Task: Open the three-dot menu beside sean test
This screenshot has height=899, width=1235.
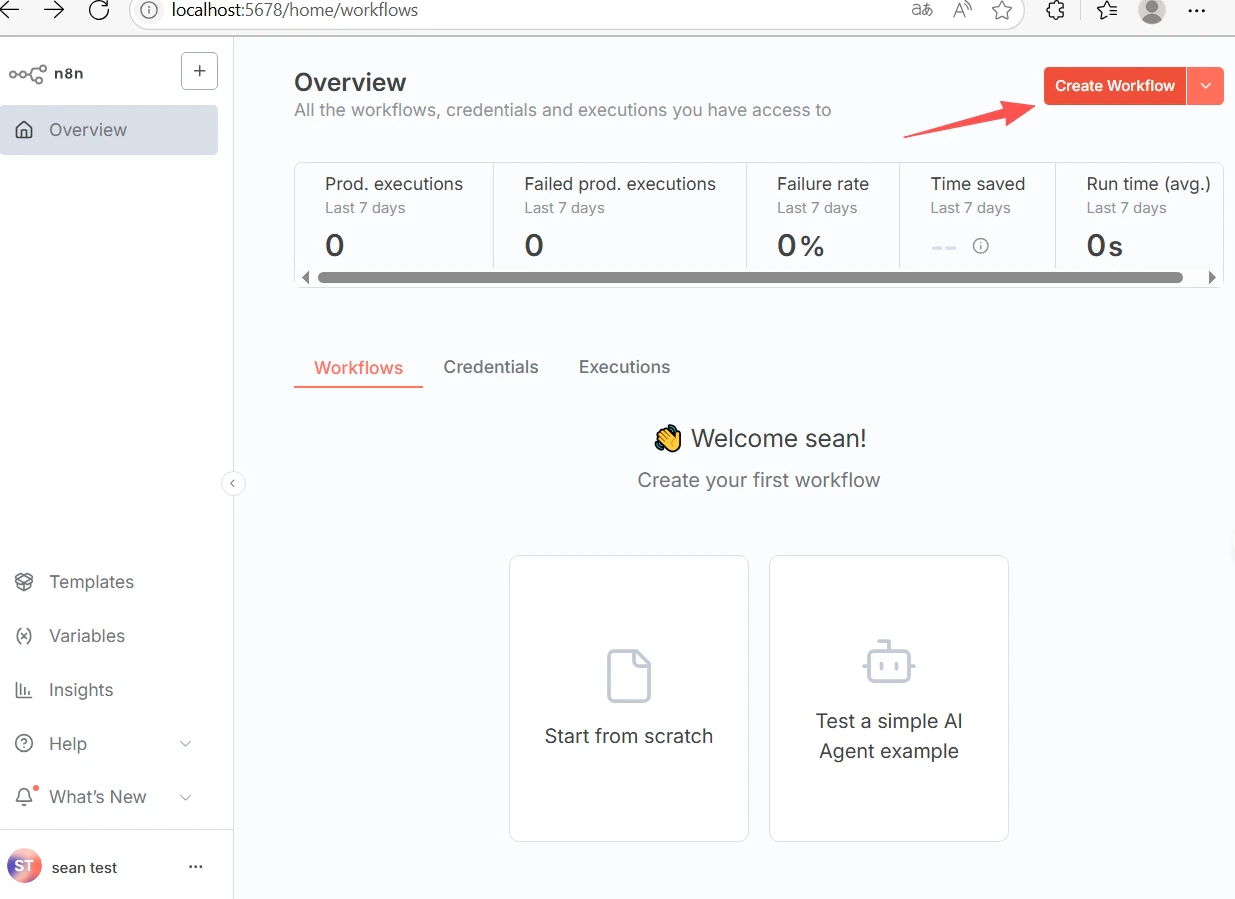Action: [x=196, y=867]
